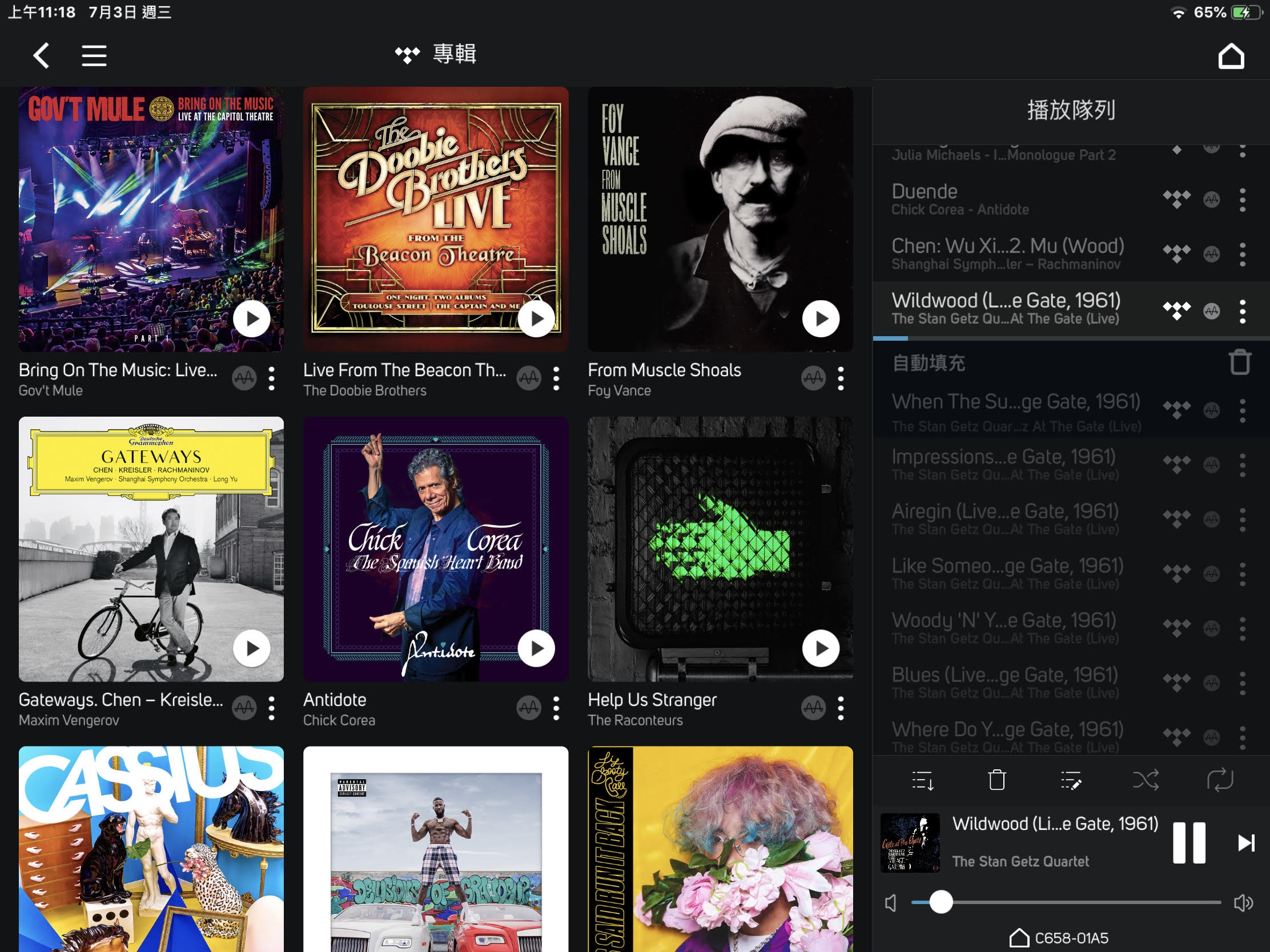Play the Bring On The Music album
This screenshot has height=952, width=1270.
(251, 318)
